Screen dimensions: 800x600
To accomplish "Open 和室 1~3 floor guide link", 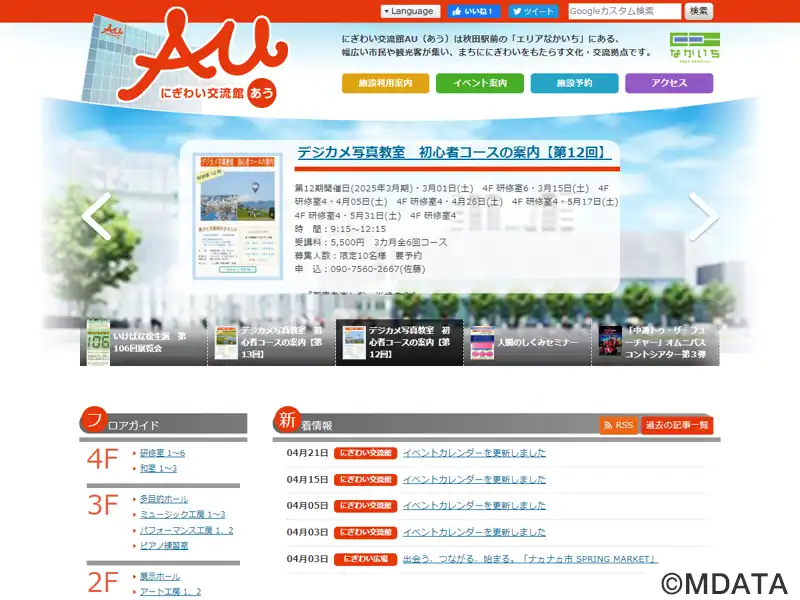I will click(158, 468).
